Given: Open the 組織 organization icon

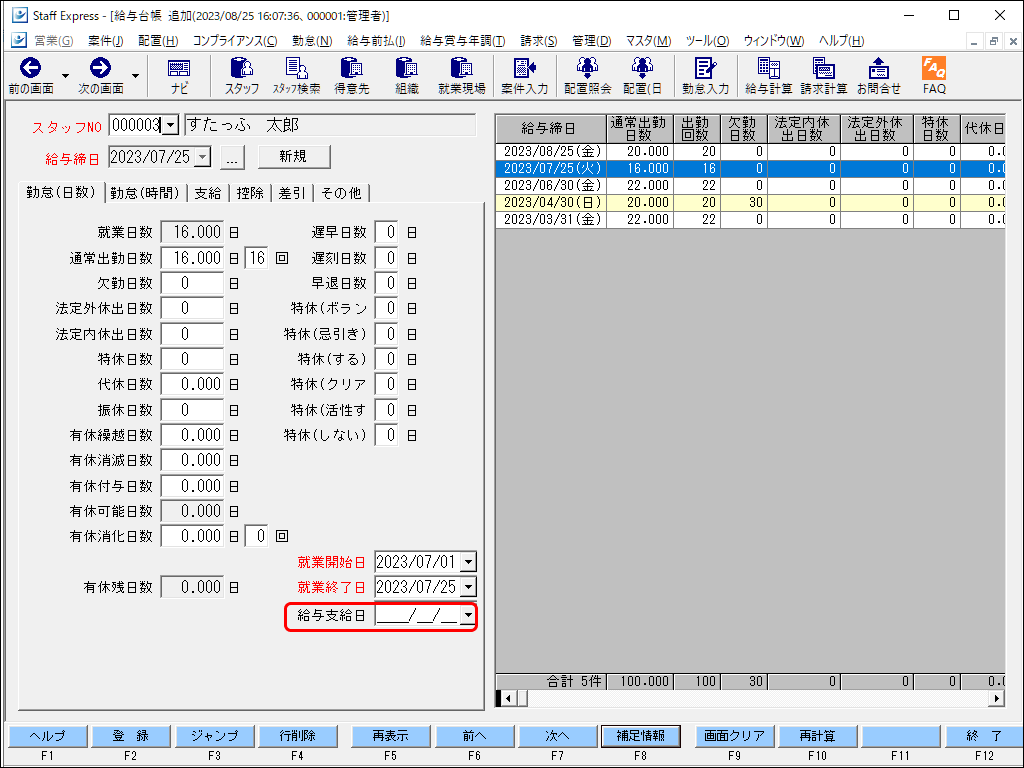Looking at the screenshot, I should pyautogui.click(x=406, y=76).
